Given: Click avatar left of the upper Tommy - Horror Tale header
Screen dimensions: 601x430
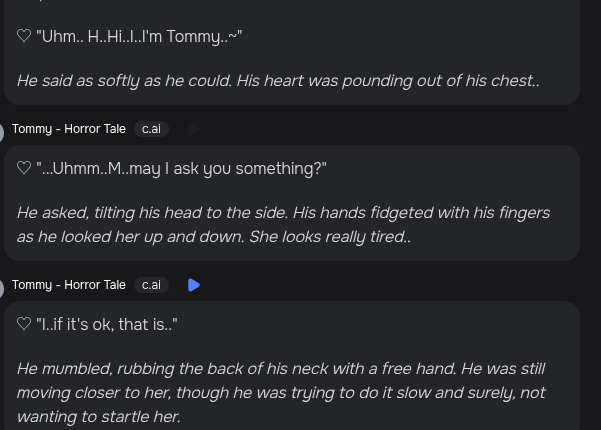Looking at the screenshot, I should pos(2,132).
